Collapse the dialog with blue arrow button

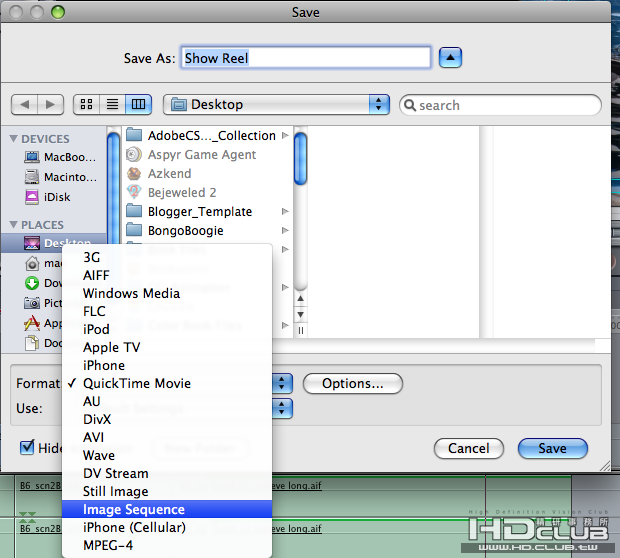tap(450, 58)
